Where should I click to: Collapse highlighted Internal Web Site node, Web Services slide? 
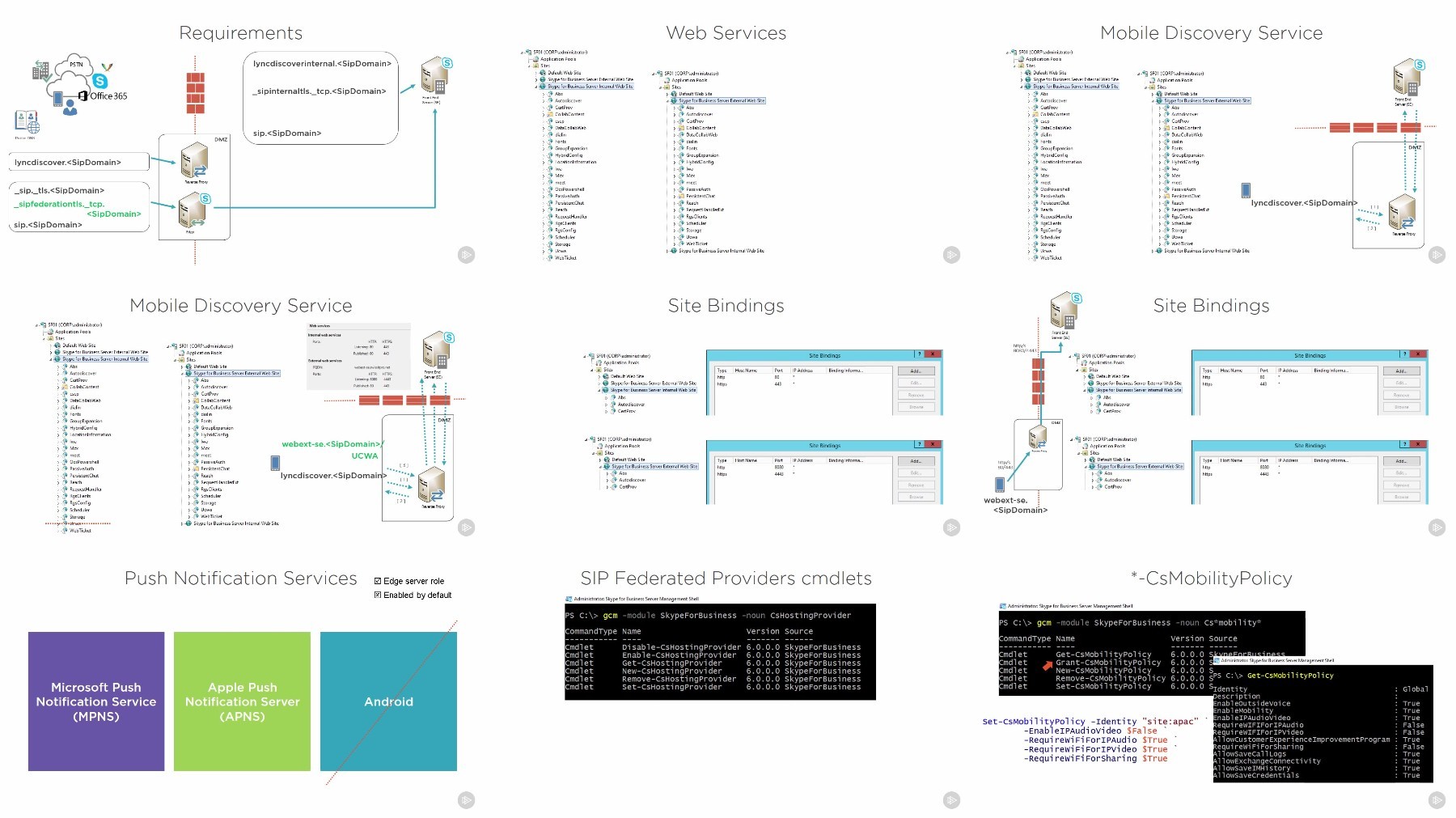click(537, 87)
